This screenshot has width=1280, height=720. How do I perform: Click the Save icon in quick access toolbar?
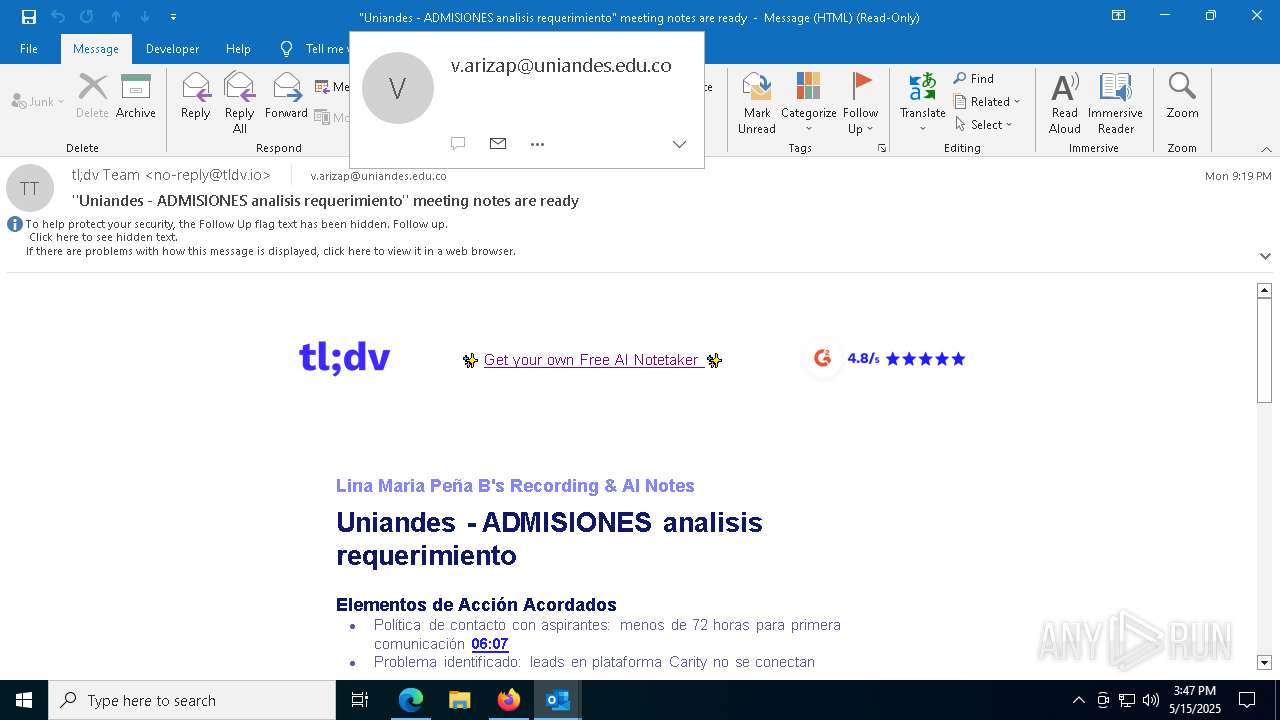click(29, 17)
